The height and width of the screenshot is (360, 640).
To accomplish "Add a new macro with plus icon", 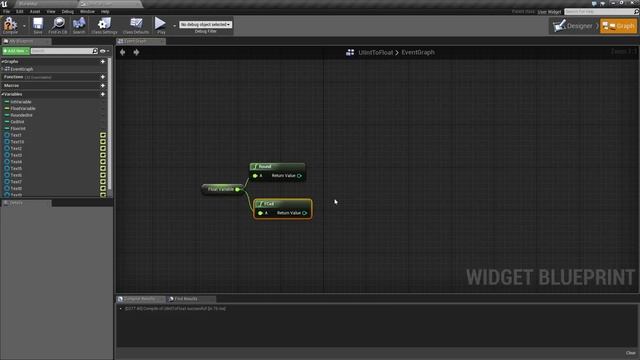I will coord(103,86).
